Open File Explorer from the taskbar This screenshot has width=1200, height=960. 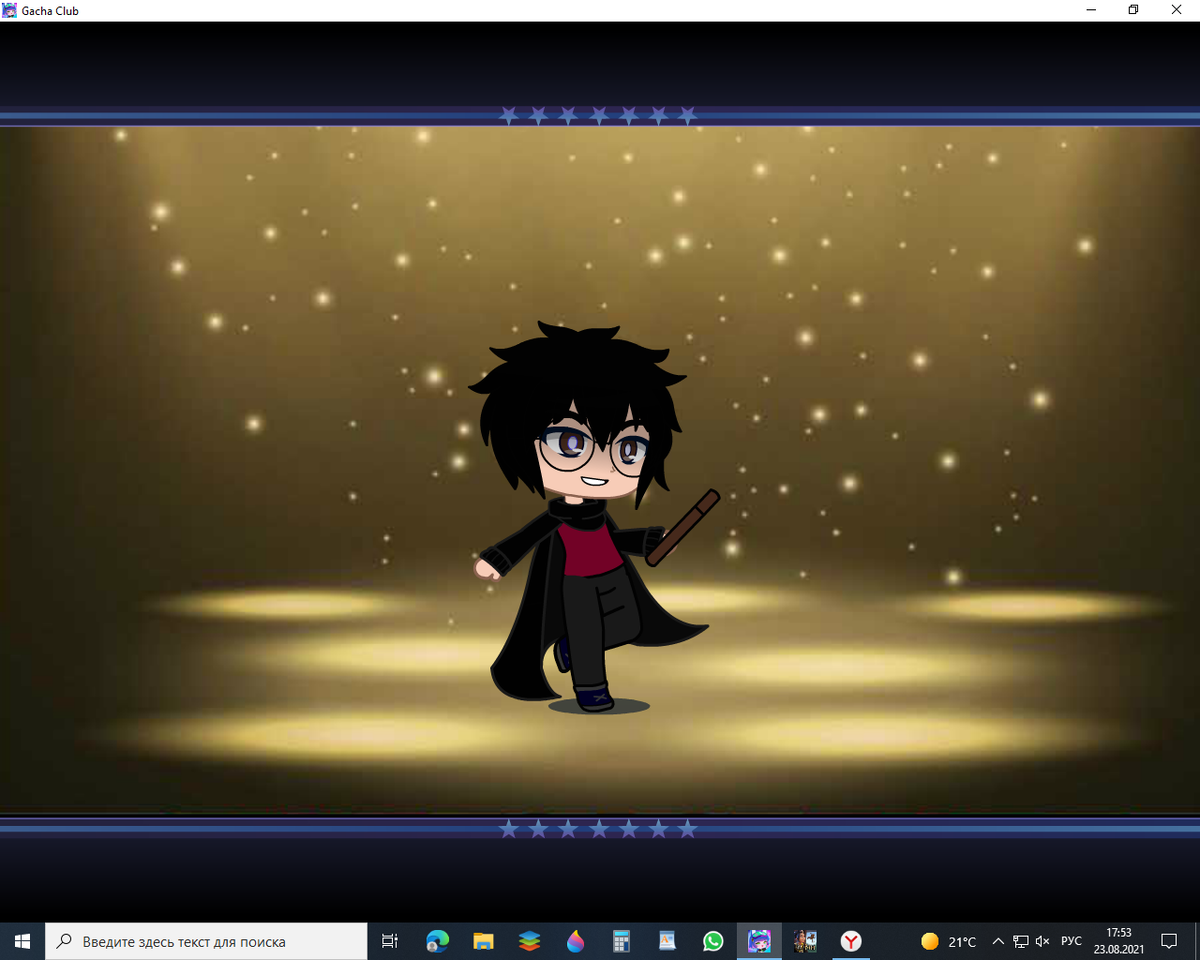pos(484,941)
